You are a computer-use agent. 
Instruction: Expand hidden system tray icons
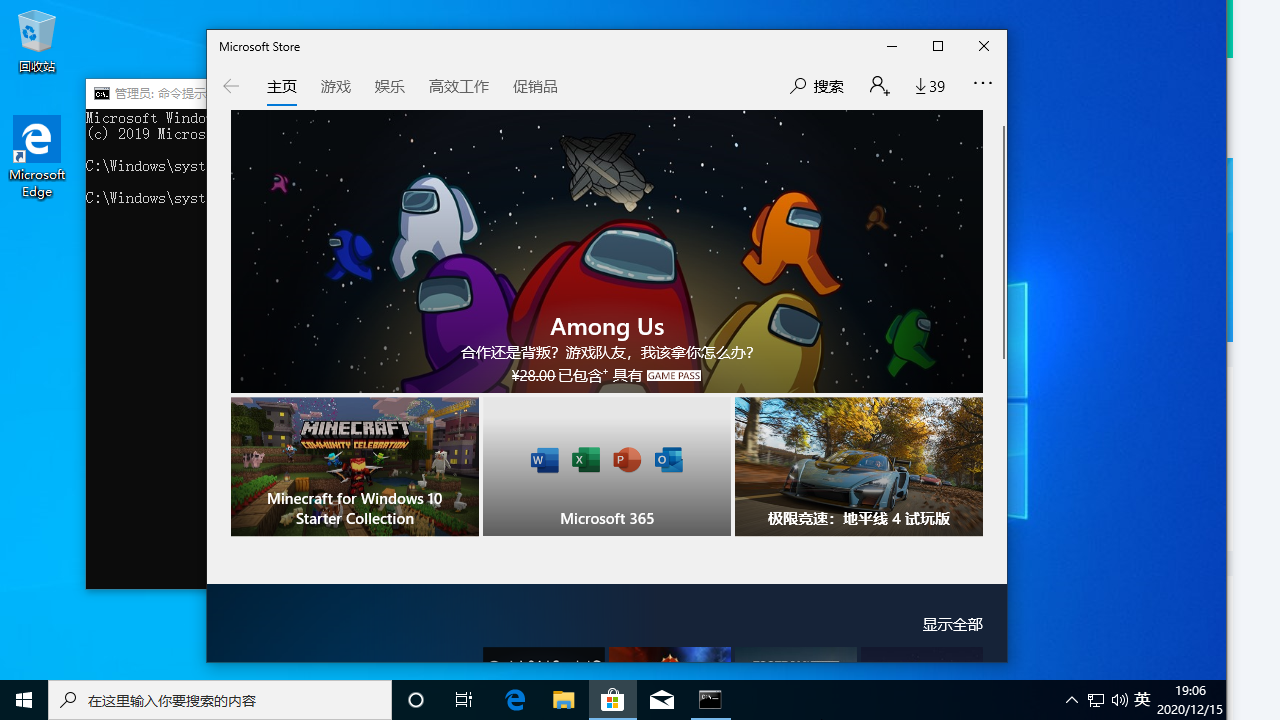point(1071,699)
